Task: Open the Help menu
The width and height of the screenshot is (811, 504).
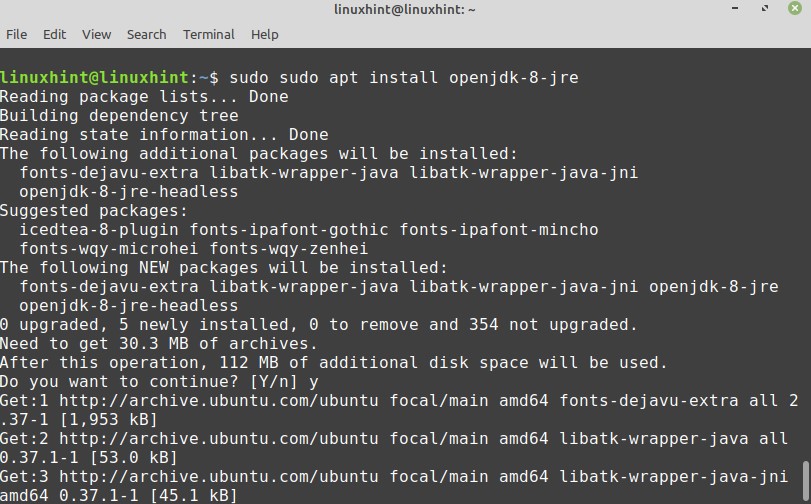Action: coord(264,35)
